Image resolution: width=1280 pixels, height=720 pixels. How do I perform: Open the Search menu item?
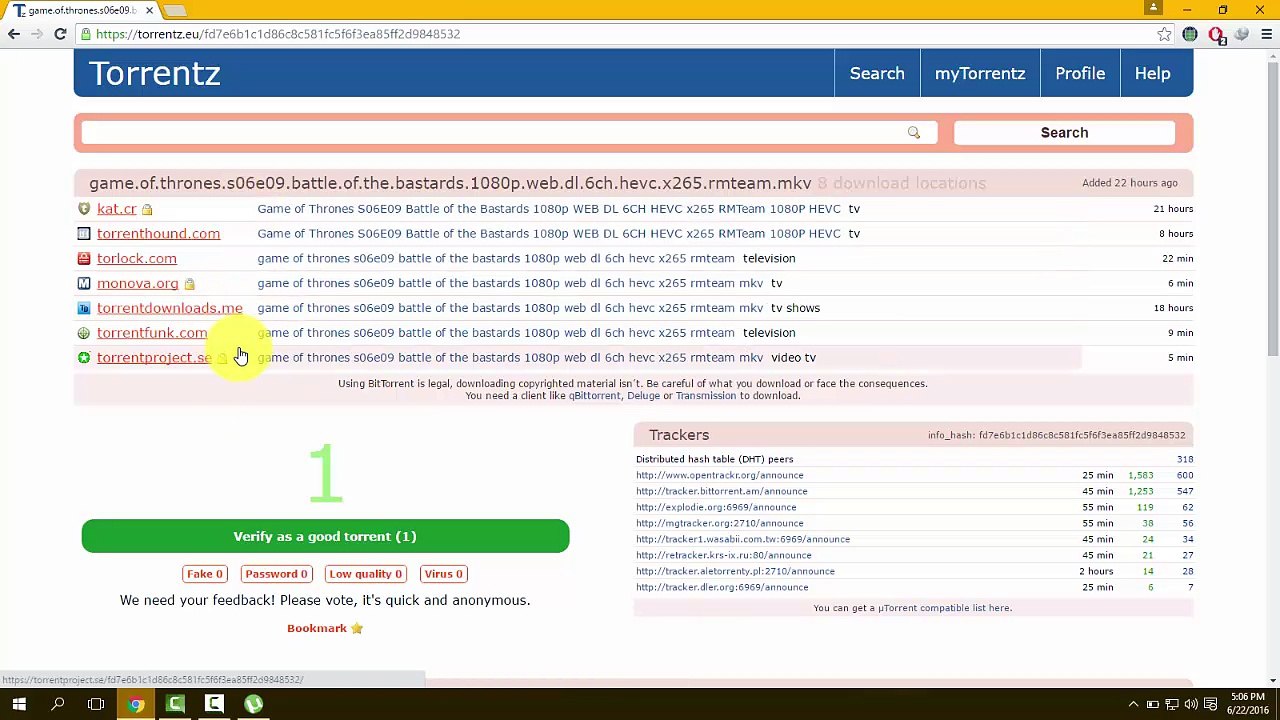[877, 73]
